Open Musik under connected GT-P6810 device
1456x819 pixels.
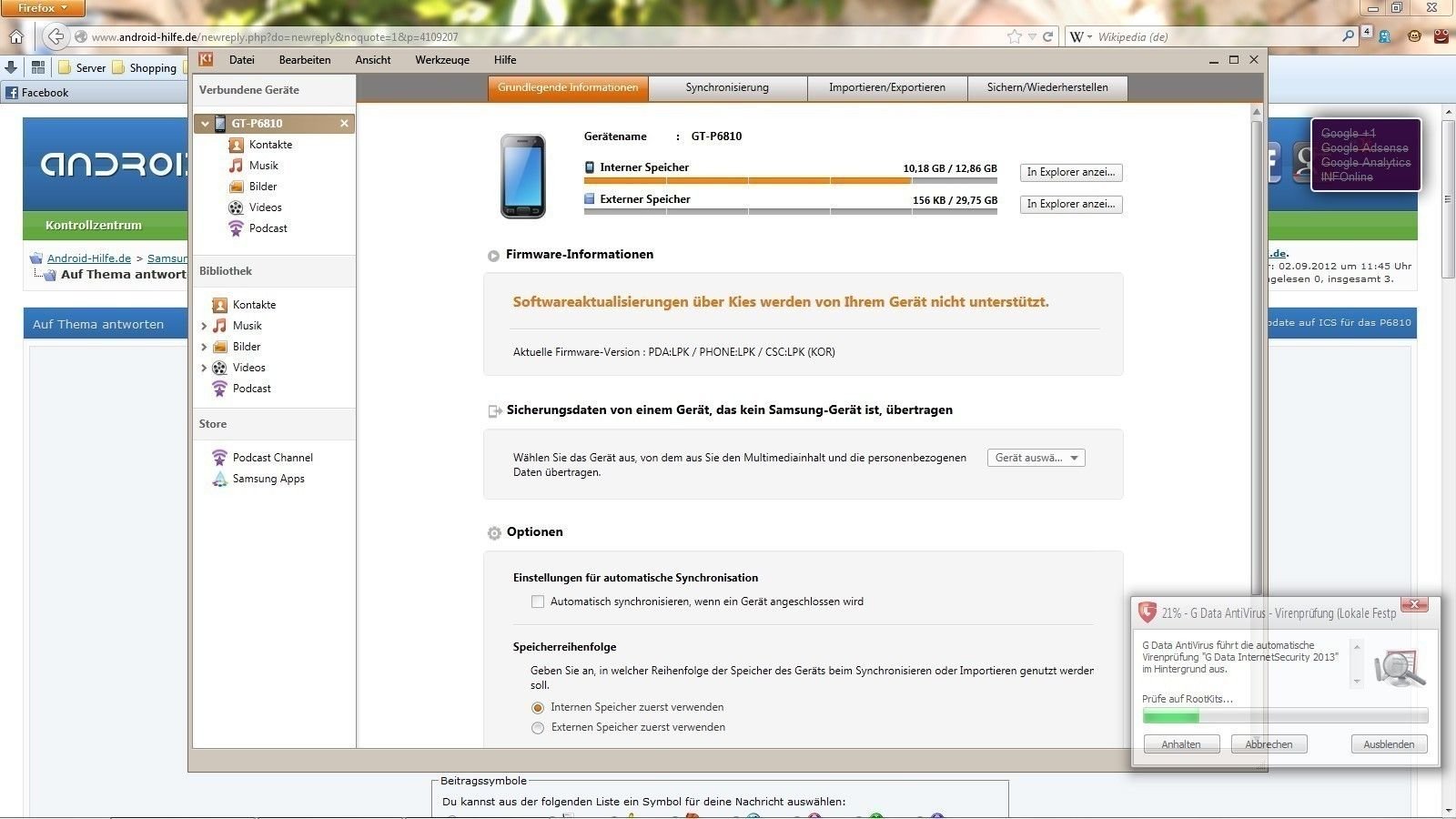(x=263, y=166)
